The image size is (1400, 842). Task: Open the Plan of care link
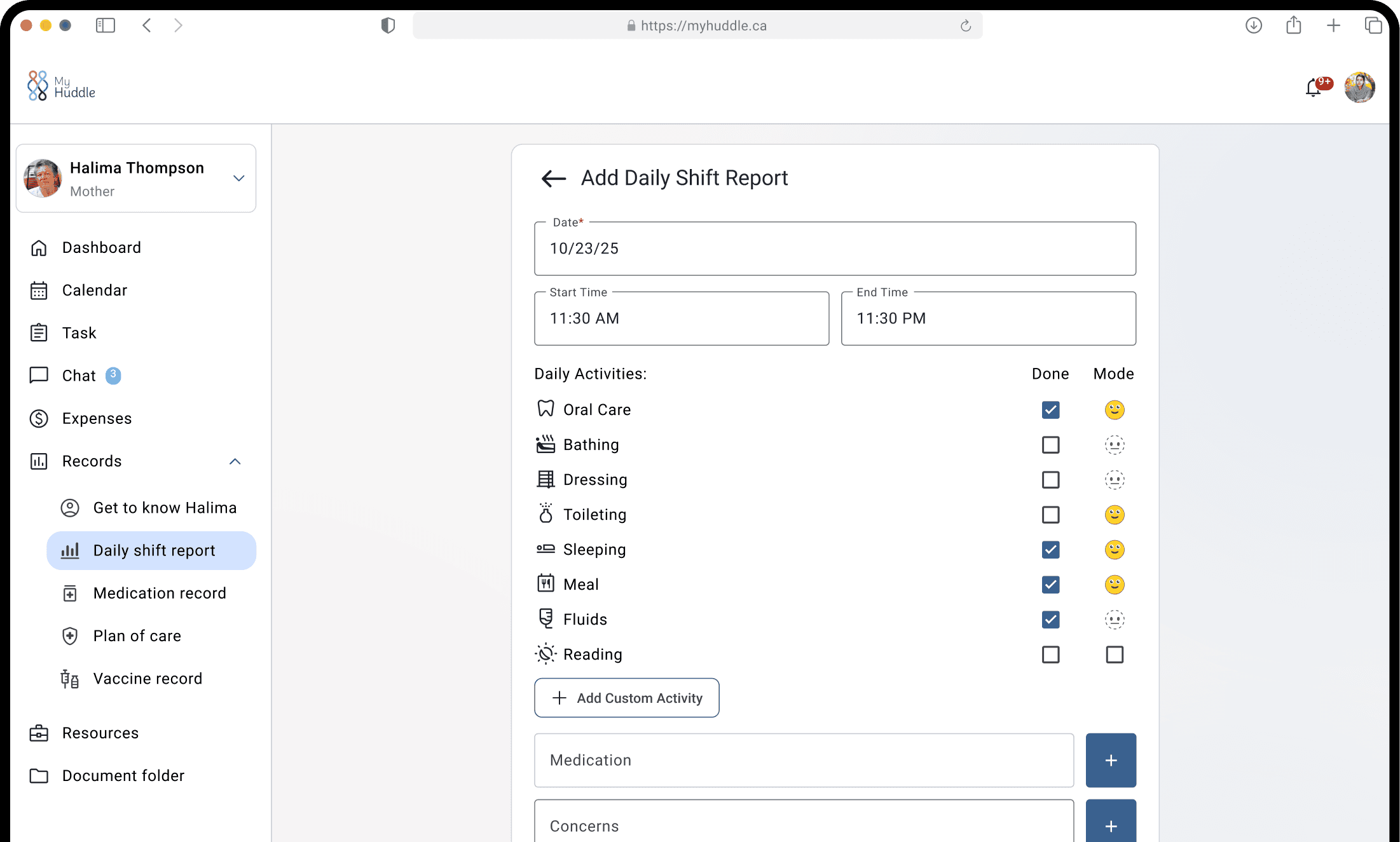point(137,635)
